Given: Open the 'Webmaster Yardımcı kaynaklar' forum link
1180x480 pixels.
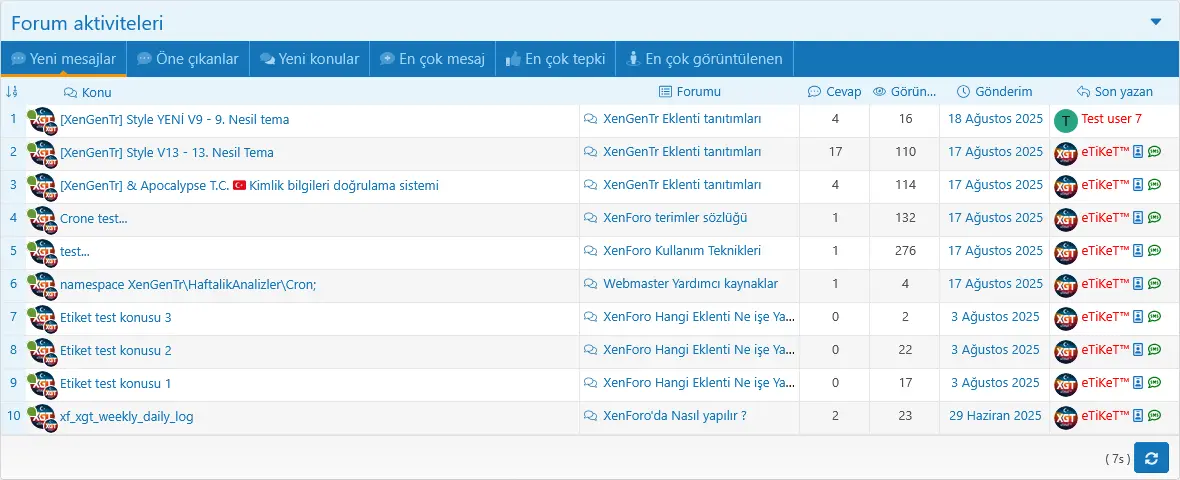Looking at the screenshot, I should pyautogui.click(x=690, y=284).
